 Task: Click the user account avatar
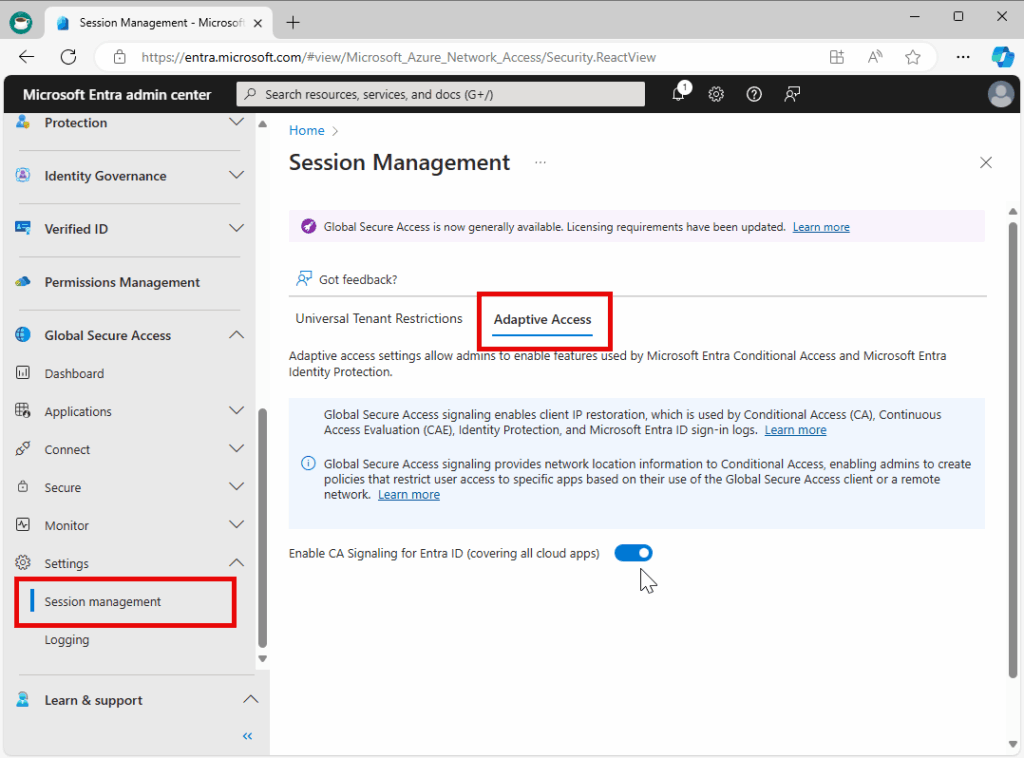[x=1000, y=94]
